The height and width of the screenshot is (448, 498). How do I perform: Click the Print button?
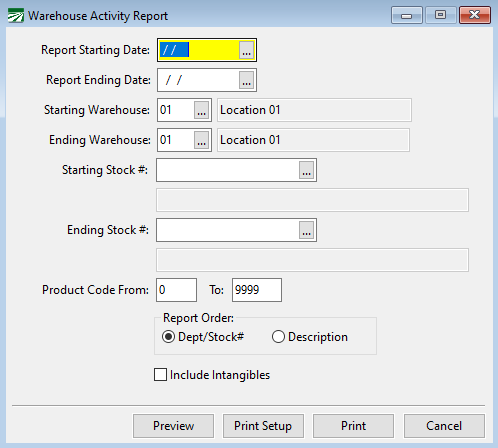tap(353, 426)
